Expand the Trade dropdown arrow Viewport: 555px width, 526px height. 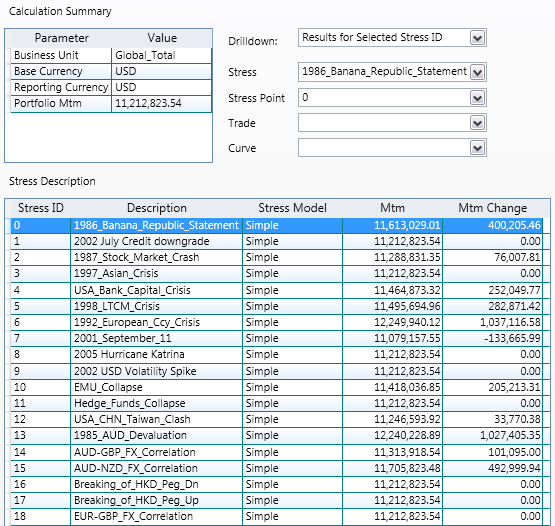pyautogui.click(x=477, y=123)
